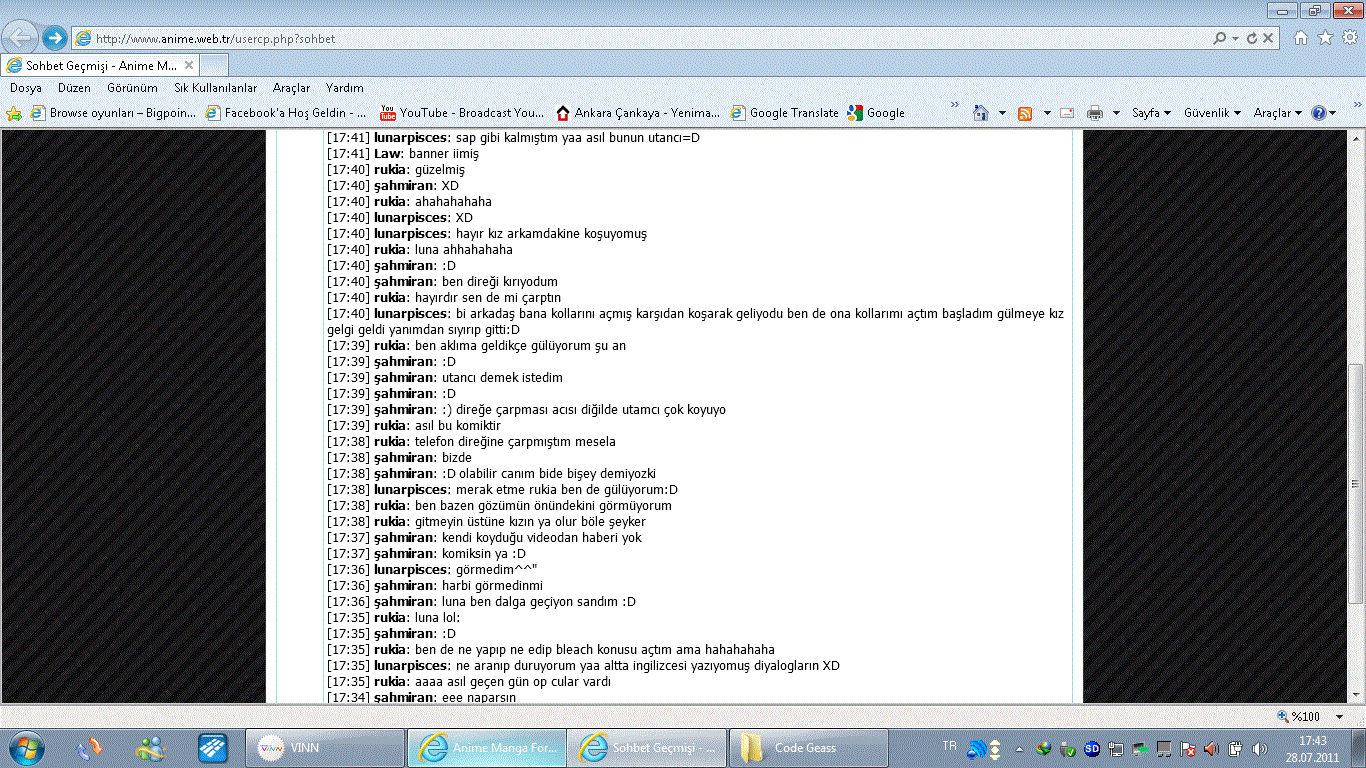Refresh the page with the reload icon
Viewport: 1366px width, 768px height.
click(1251, 38)
